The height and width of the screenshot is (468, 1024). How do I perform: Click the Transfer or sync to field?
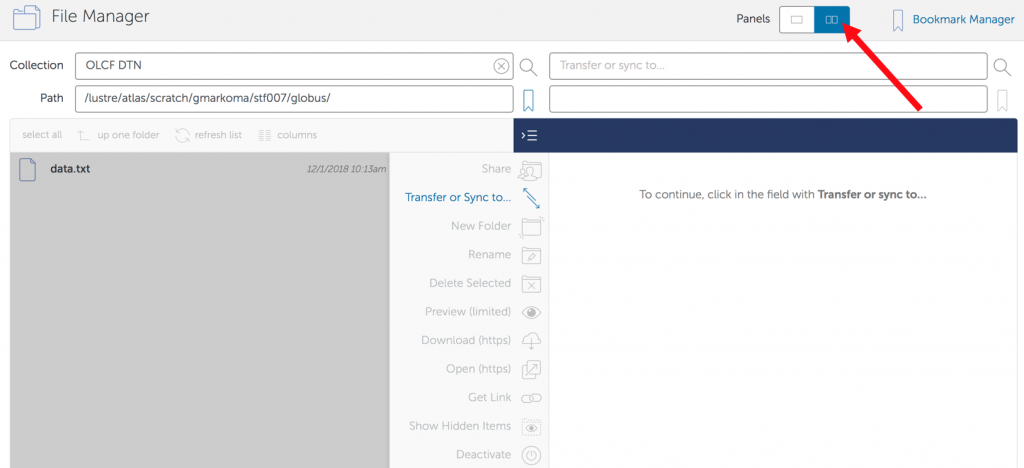click(x=767, y=66)
